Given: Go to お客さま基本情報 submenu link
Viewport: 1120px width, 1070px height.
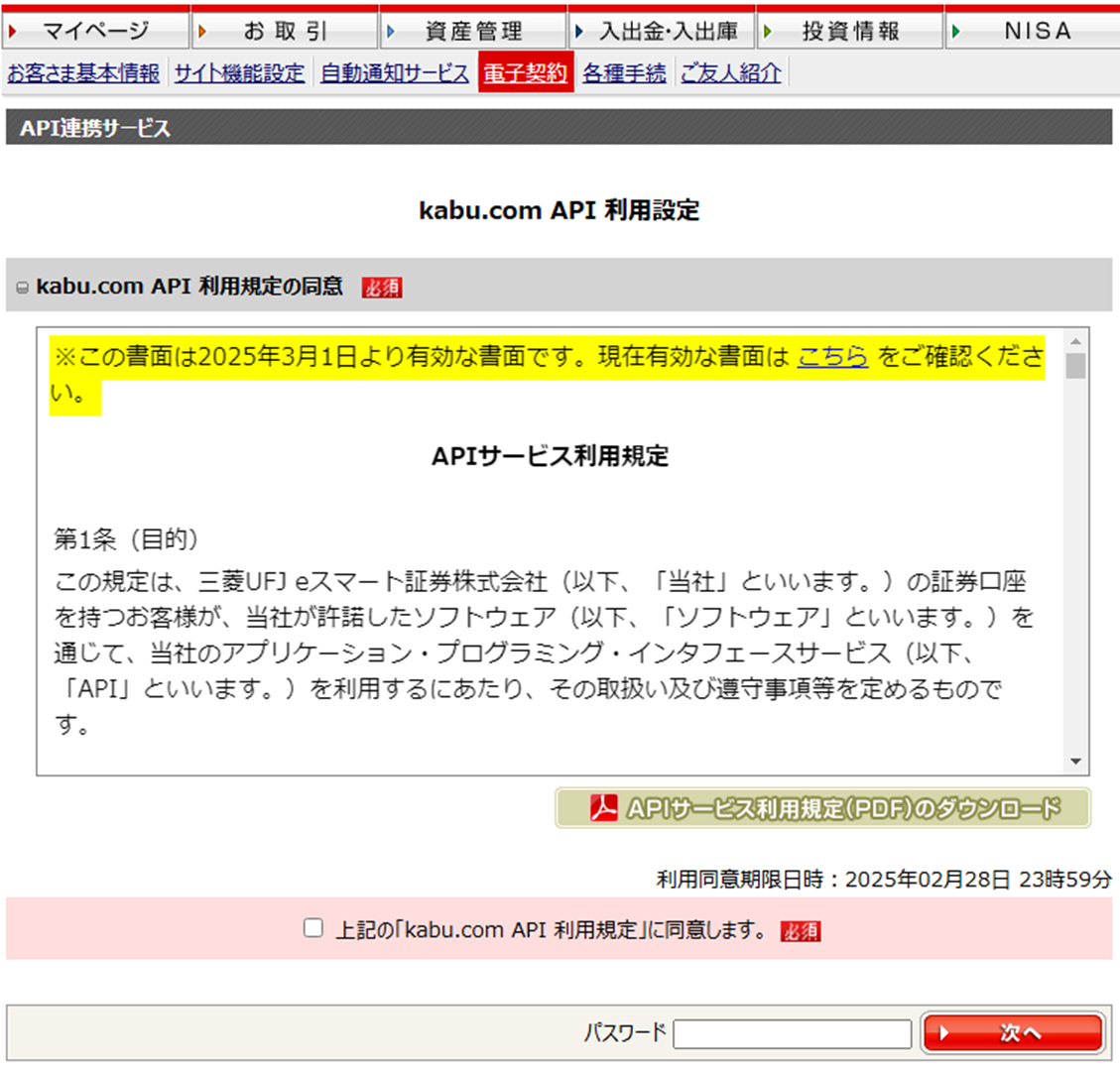Looking at the screenshot, I should coord(83,72).
